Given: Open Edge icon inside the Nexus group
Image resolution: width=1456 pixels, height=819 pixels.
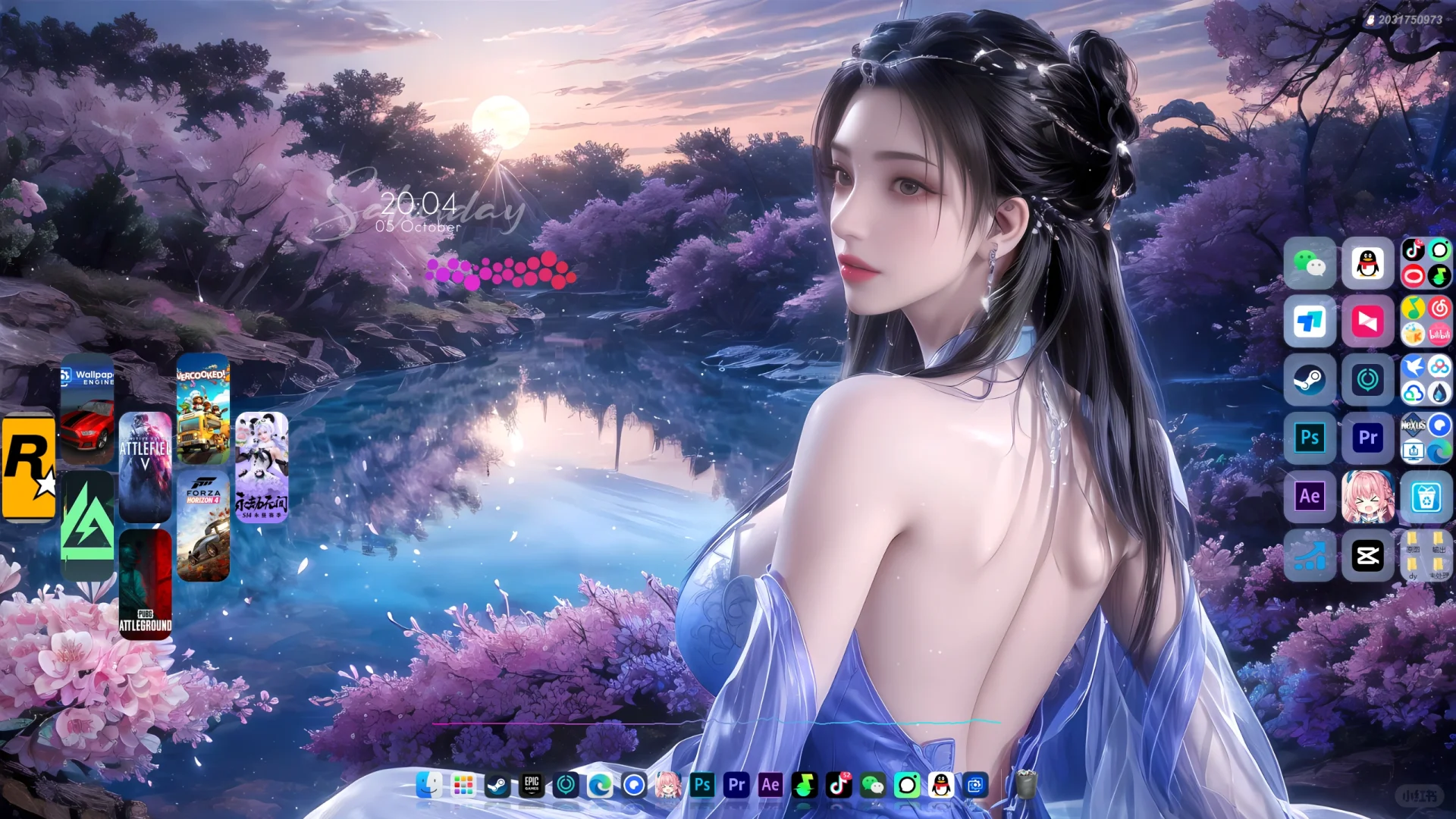Looking at the screenshot, I should pyautogui.click(x=1439, y=451).
